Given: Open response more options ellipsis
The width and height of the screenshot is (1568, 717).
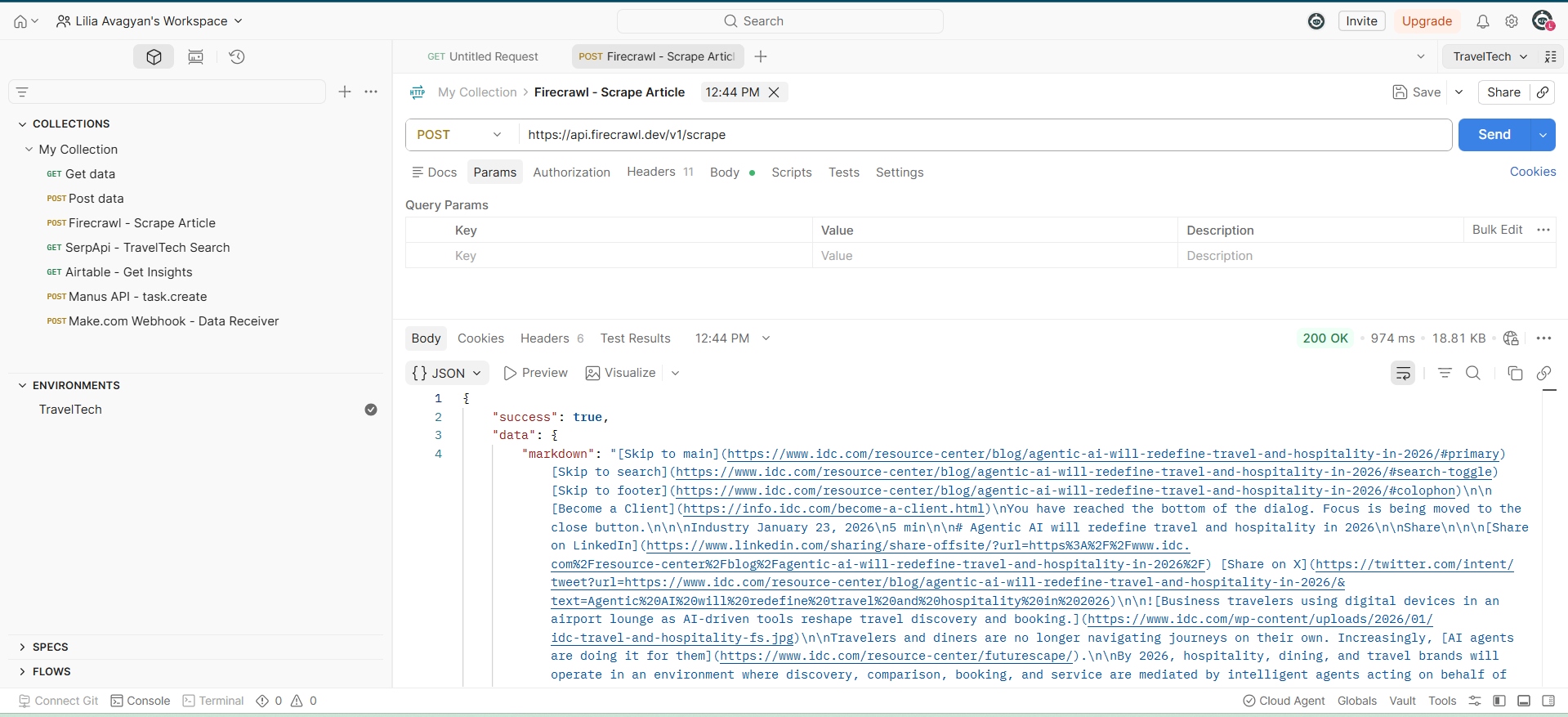Looking at the screenshot, I should [x=1543, y=338].
